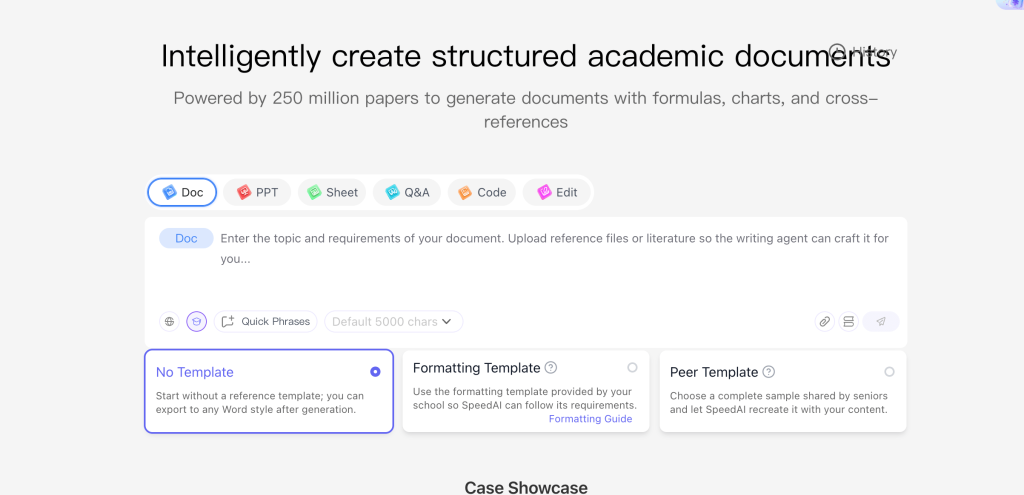Screen dimensions: 1024x495
Task: Click the Peer Template help question icon
Action: point(769,372)
